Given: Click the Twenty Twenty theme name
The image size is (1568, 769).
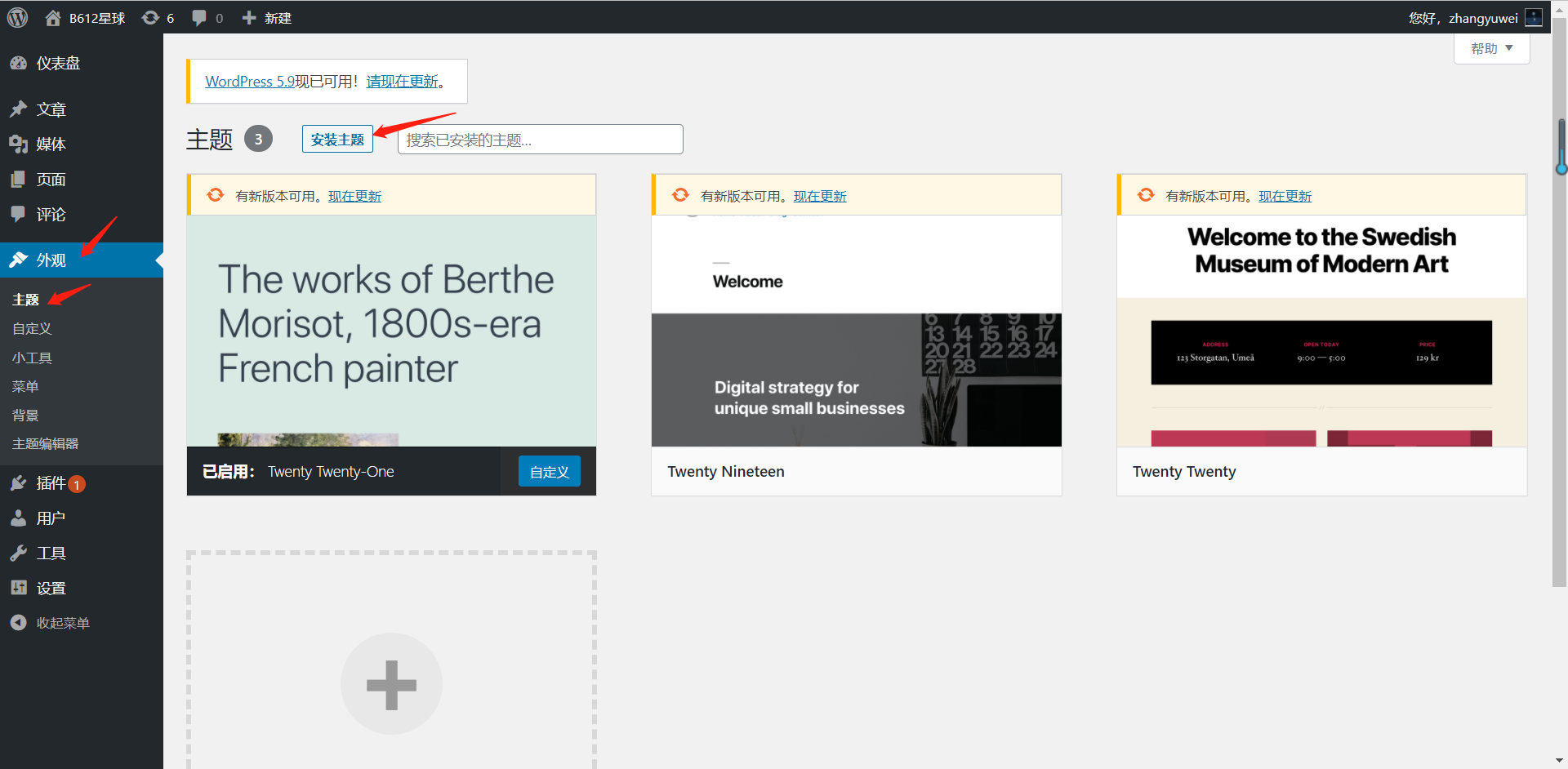Looking at the screenshot, I should pos(1184,472).
